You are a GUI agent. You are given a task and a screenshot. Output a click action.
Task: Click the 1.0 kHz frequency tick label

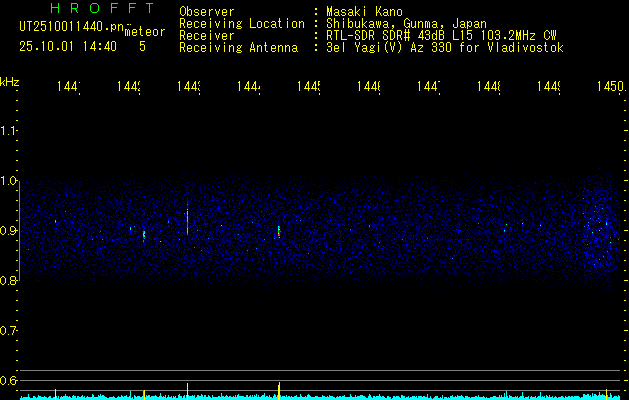click(x=9, y=181)
